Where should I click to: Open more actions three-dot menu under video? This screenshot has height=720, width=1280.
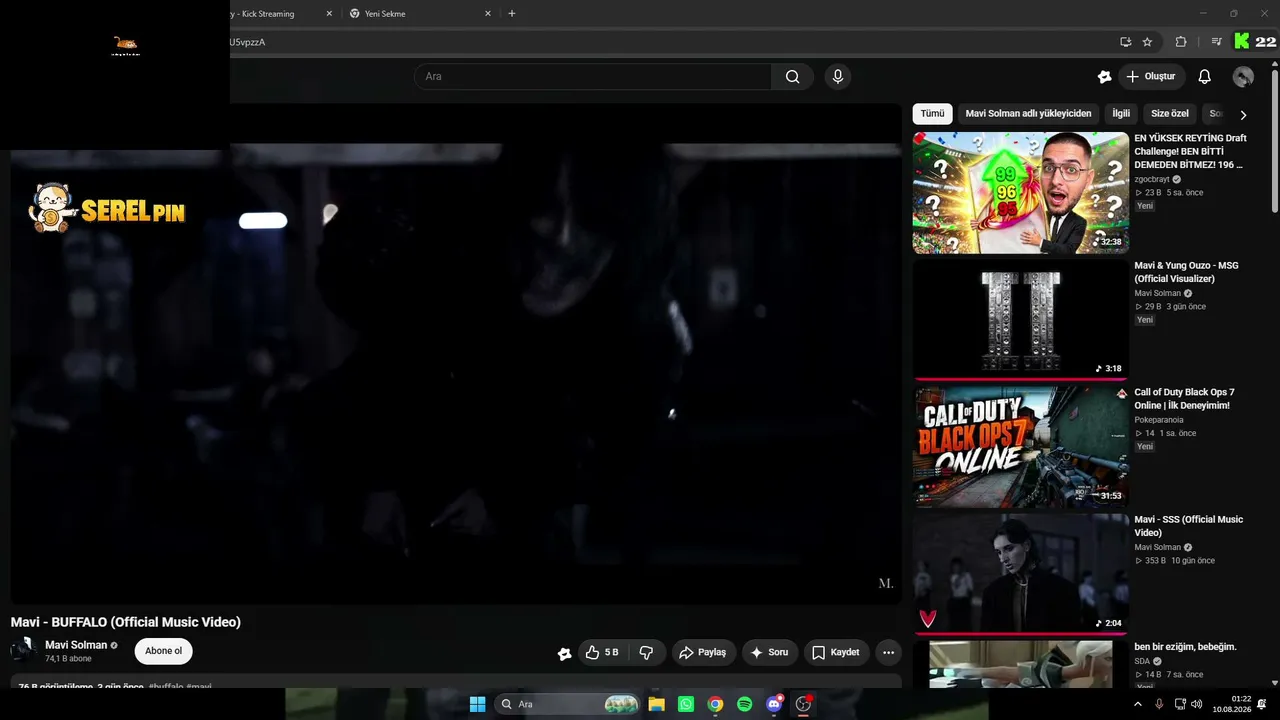pyautogui.click(x=888, y=652)
